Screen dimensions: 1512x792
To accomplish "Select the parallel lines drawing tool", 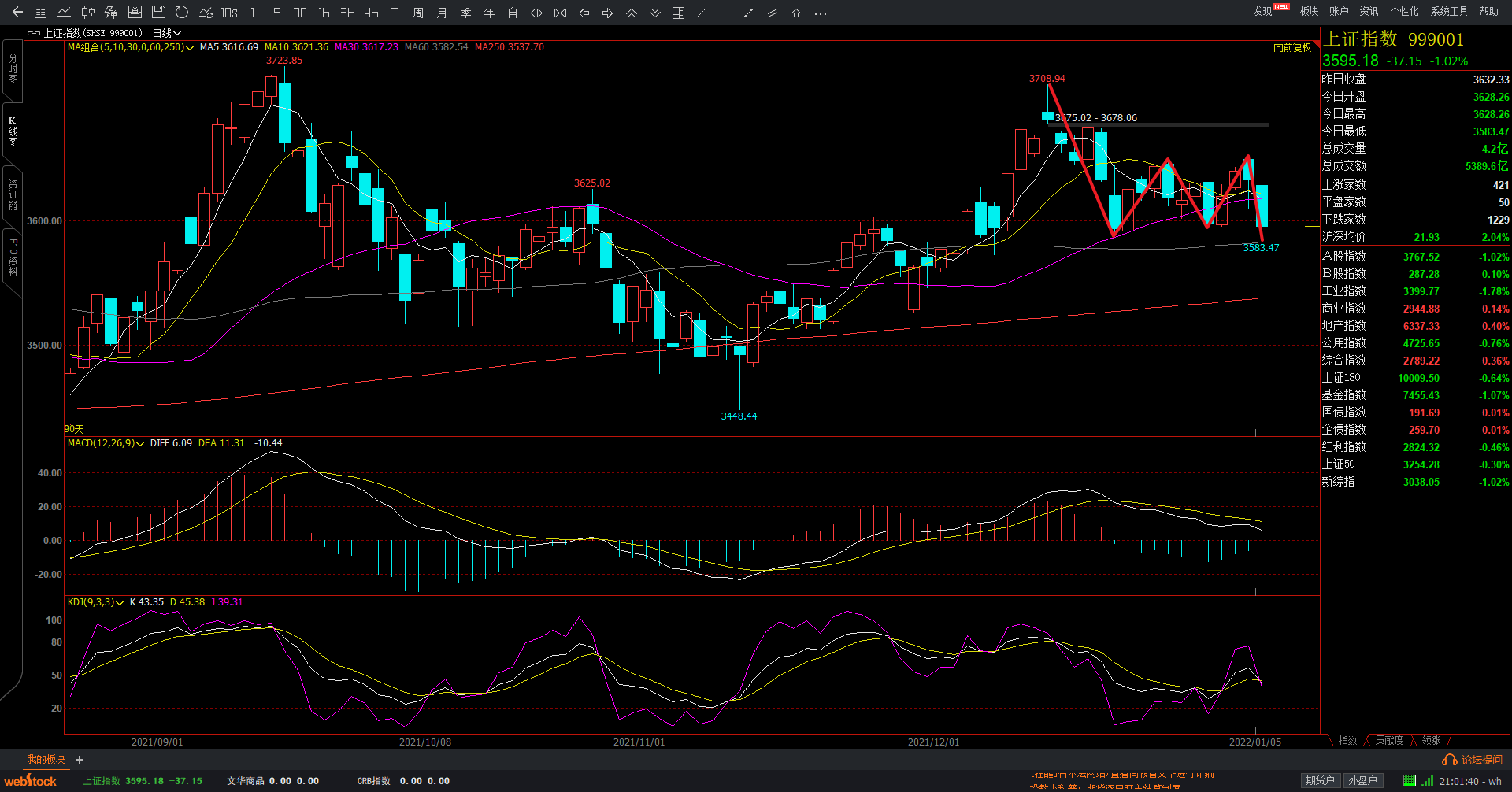I will click(773, 13).
